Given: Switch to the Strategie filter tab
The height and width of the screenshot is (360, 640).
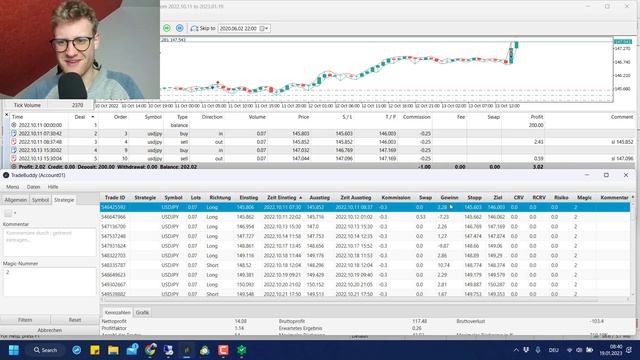Looking at the screenshot, I should coord(64,200).
